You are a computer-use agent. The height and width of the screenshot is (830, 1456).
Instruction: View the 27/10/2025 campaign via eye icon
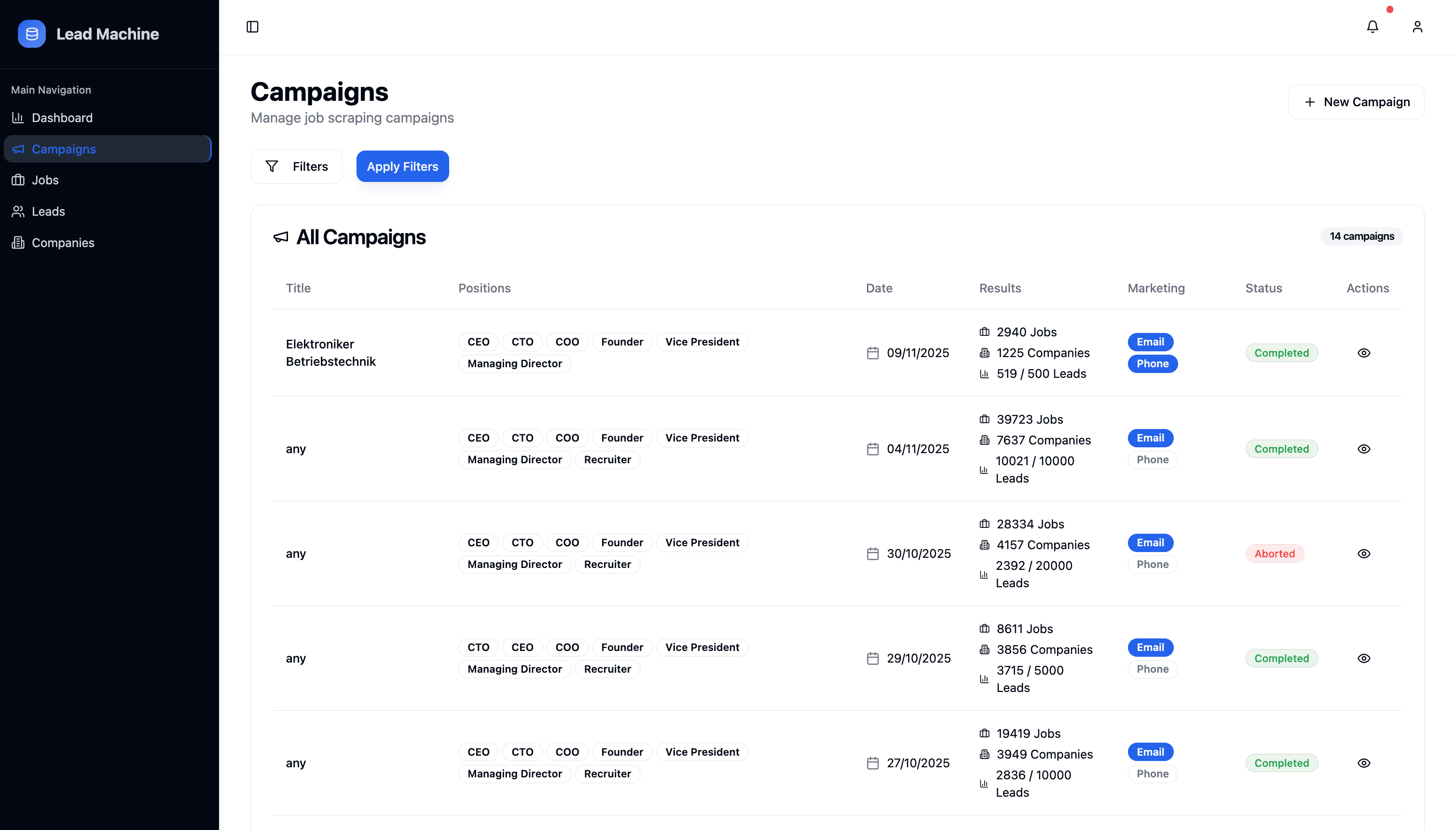(1364, 762)
